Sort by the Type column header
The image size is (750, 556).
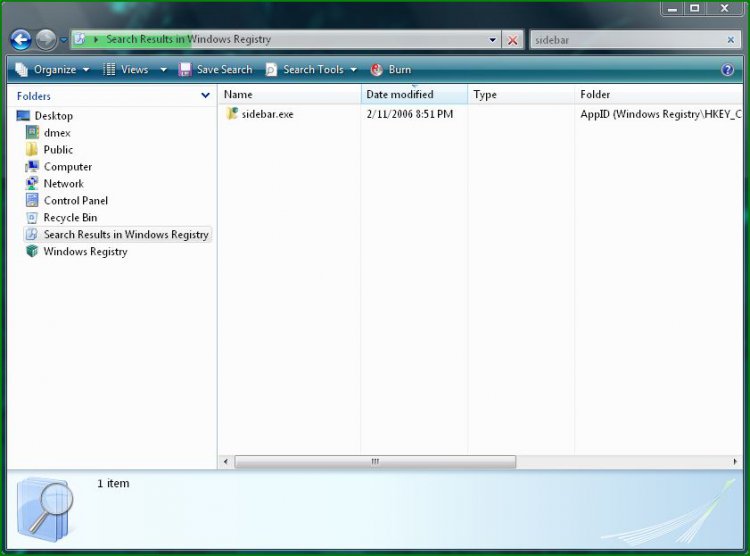[521, 94]
